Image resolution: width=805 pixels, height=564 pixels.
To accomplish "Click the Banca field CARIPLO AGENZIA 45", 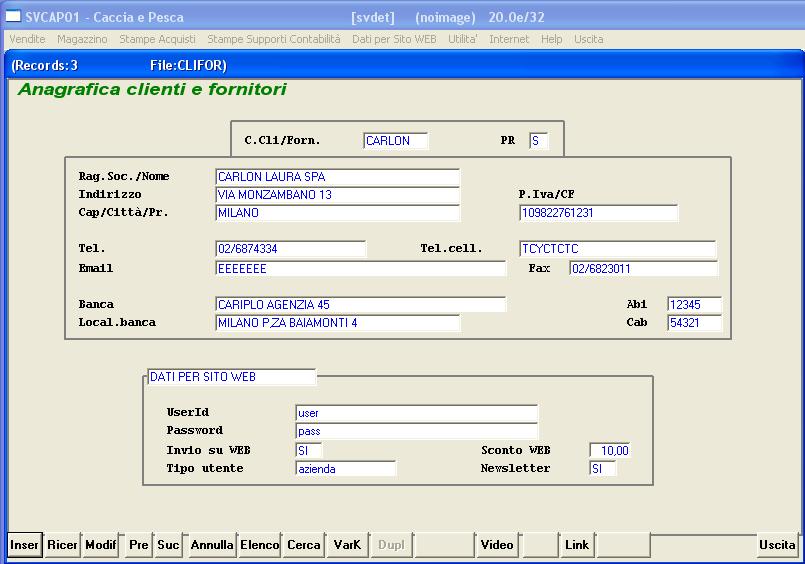I will [x=360, y=305].
